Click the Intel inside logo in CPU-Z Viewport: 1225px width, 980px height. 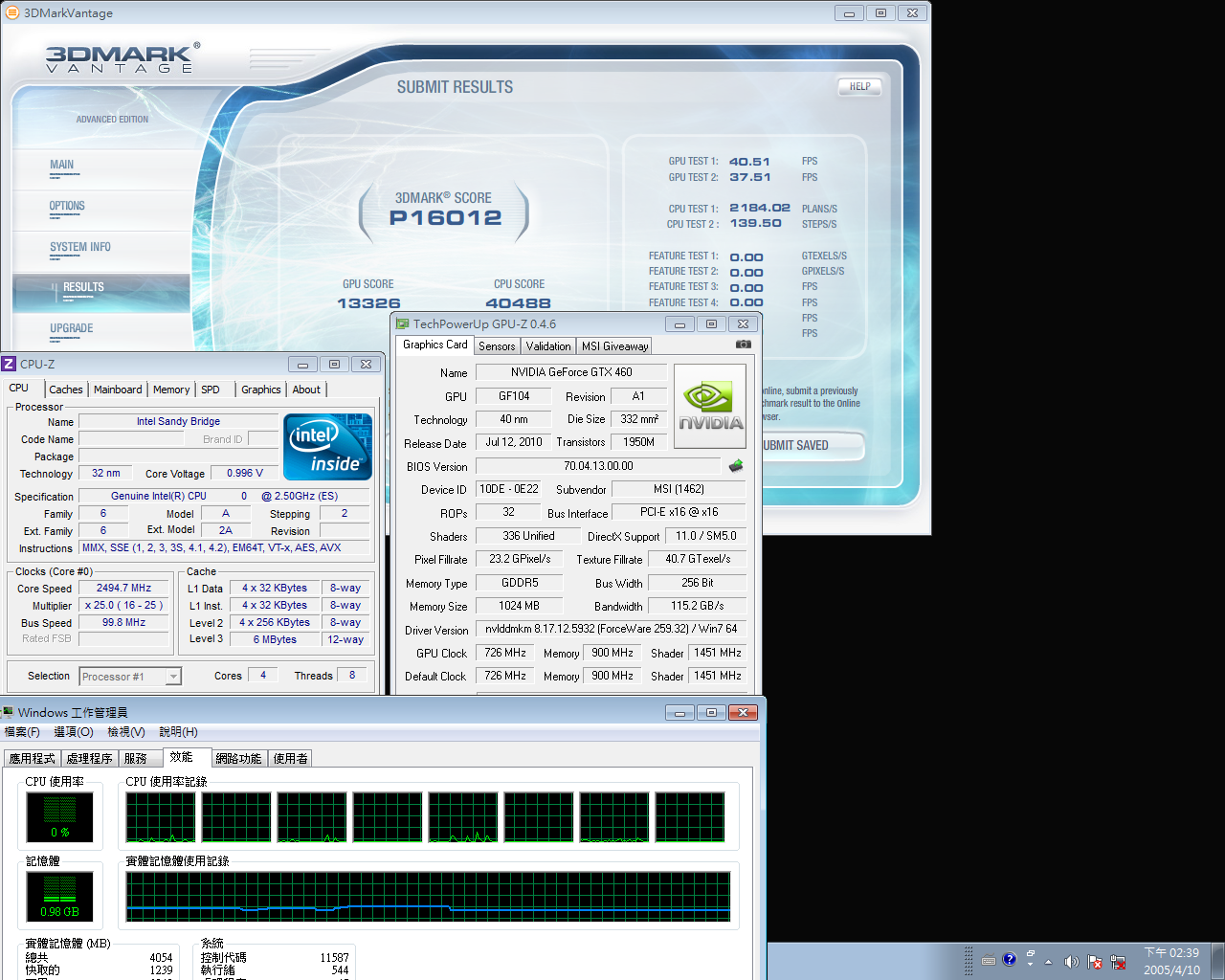327,447
